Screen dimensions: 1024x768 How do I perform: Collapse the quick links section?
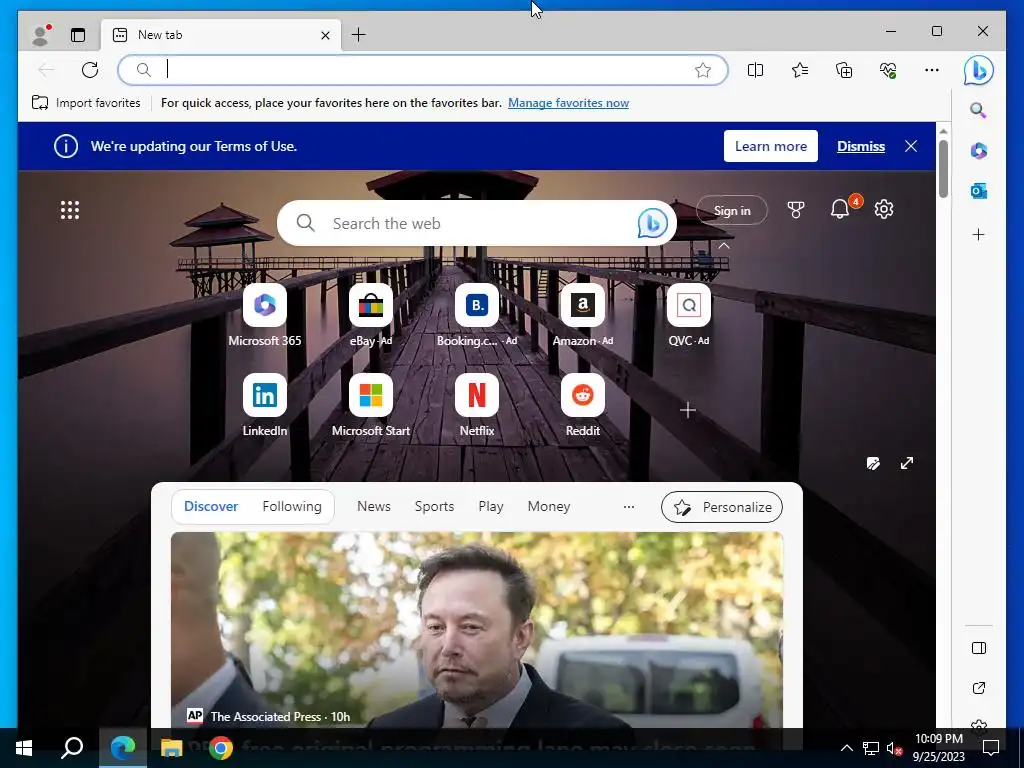click(x=724, y=246)
